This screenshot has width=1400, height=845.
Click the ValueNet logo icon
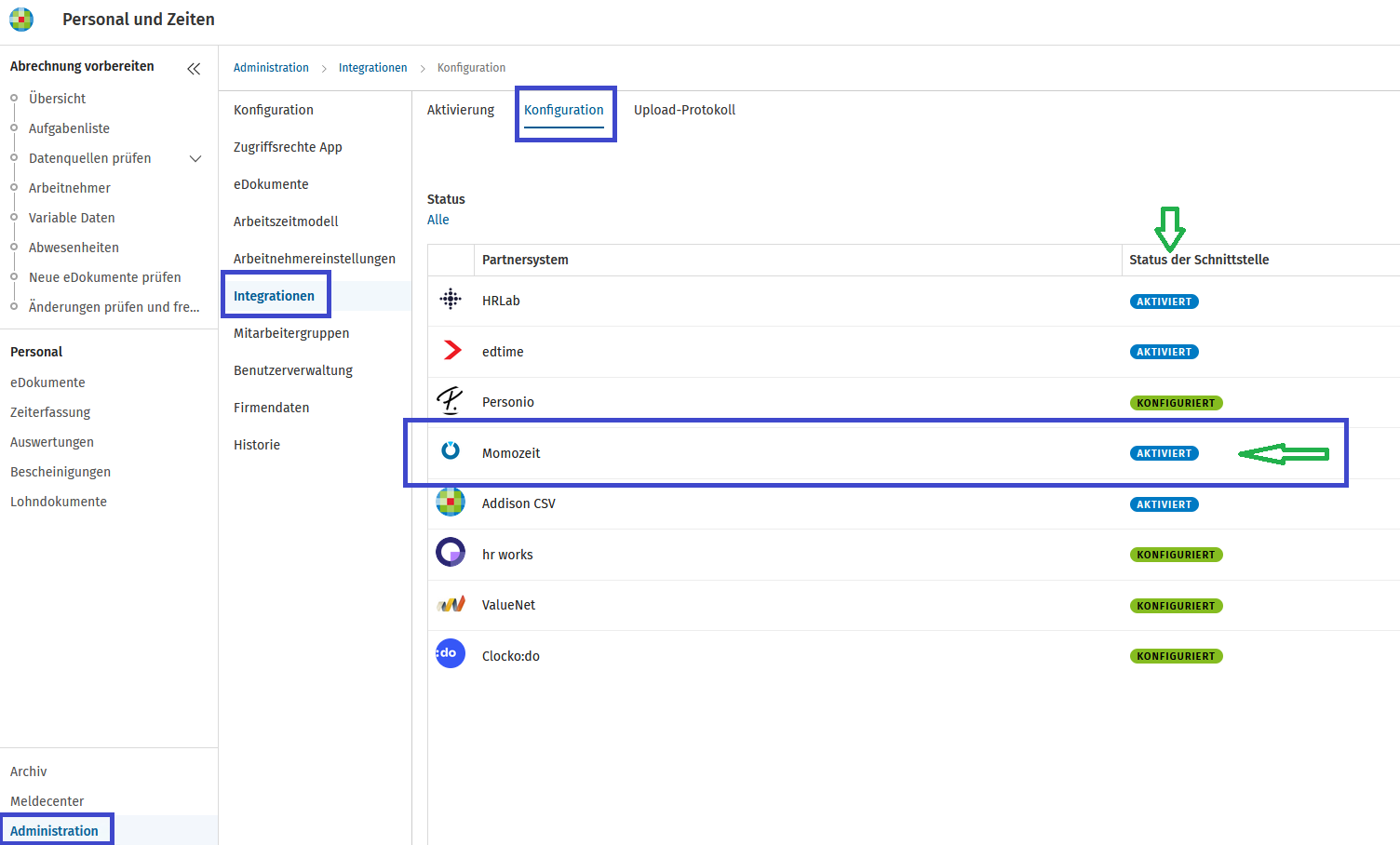pos(451,604)
